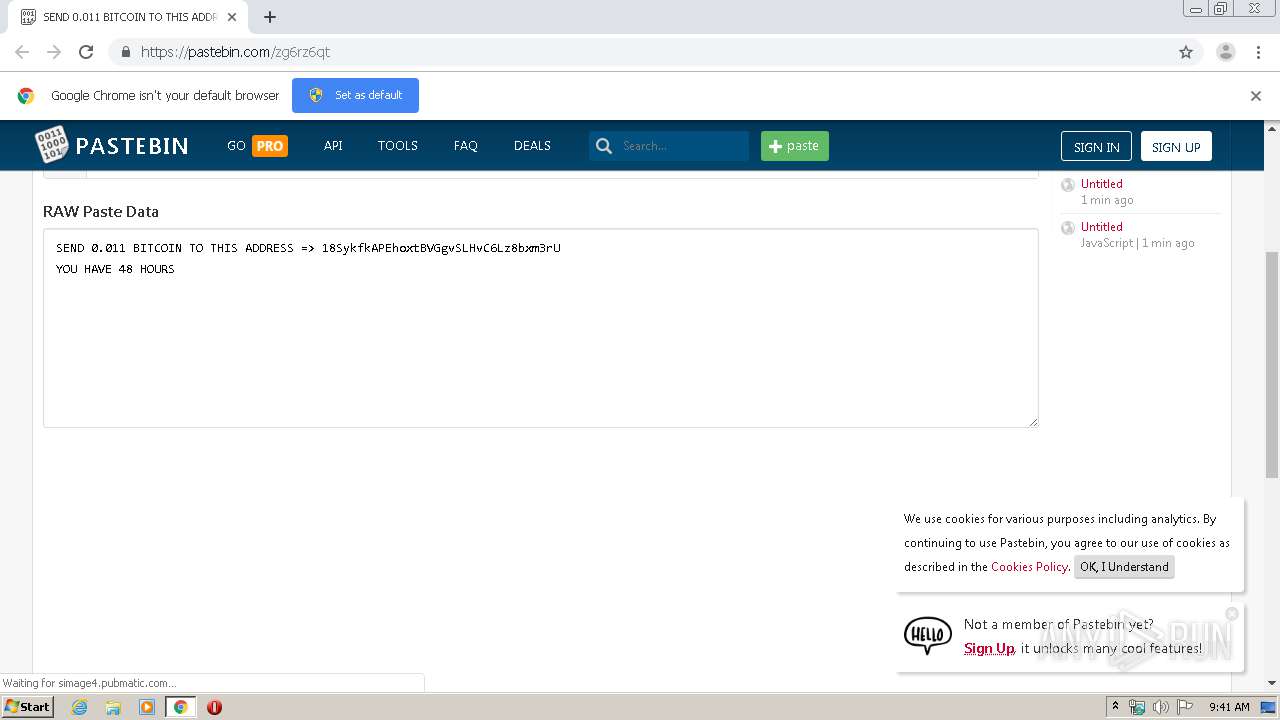This screenshot has height=720, width=1280.
Task: Click the globe icon beside the JavaScript paste
Action: point(1068,228)
